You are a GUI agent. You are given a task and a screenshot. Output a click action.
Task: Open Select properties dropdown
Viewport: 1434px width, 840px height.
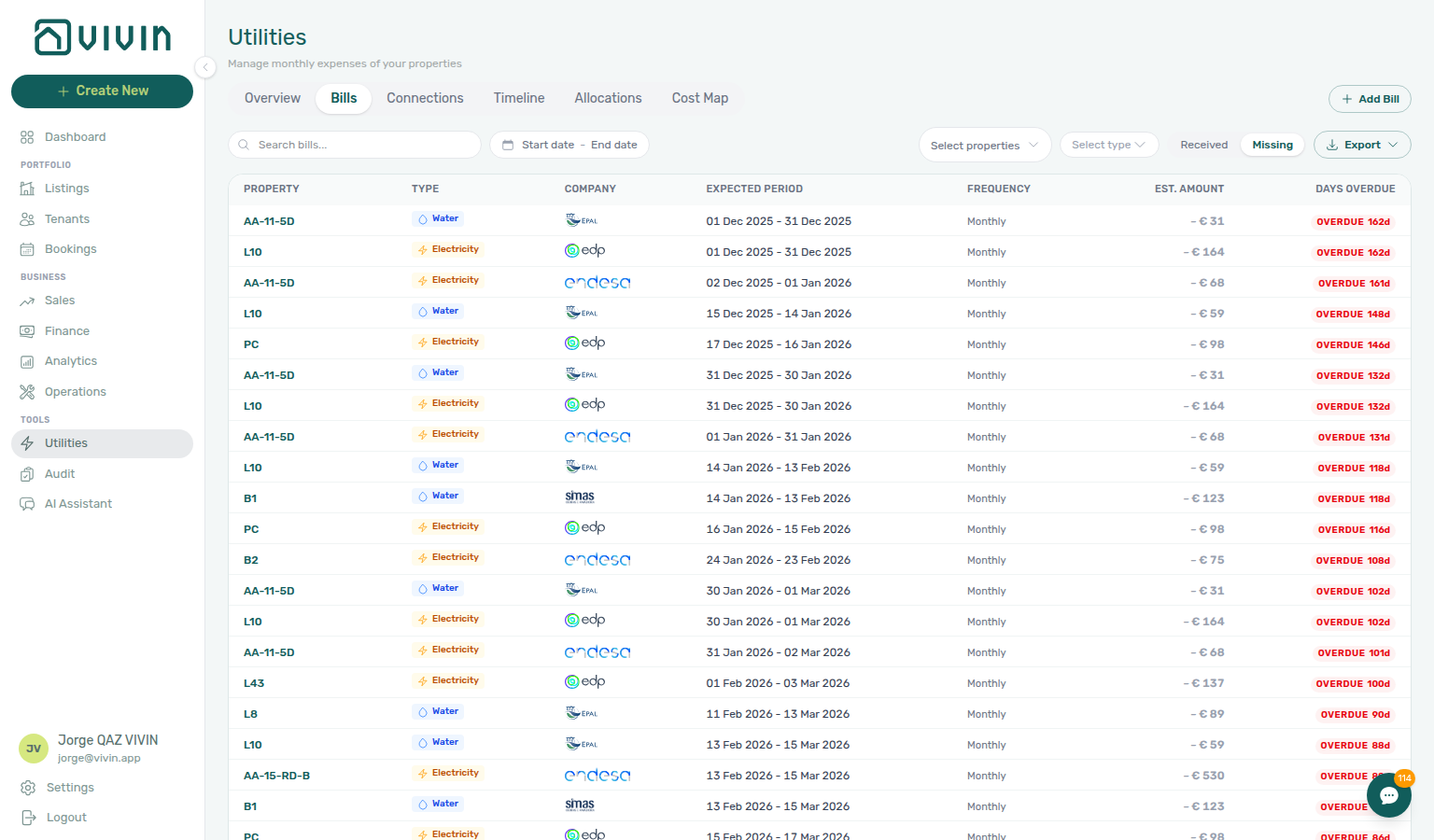click(x=985, y=145)
